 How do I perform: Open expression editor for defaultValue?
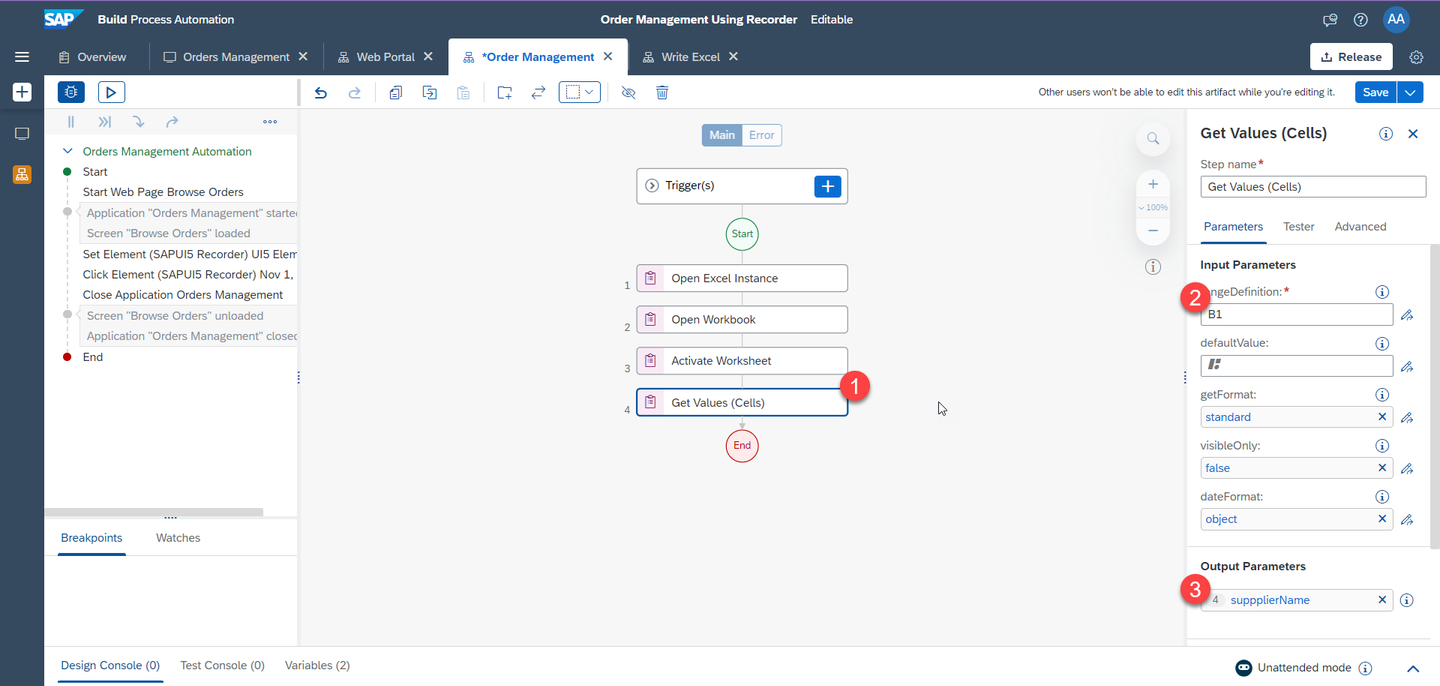(1407, 366)
